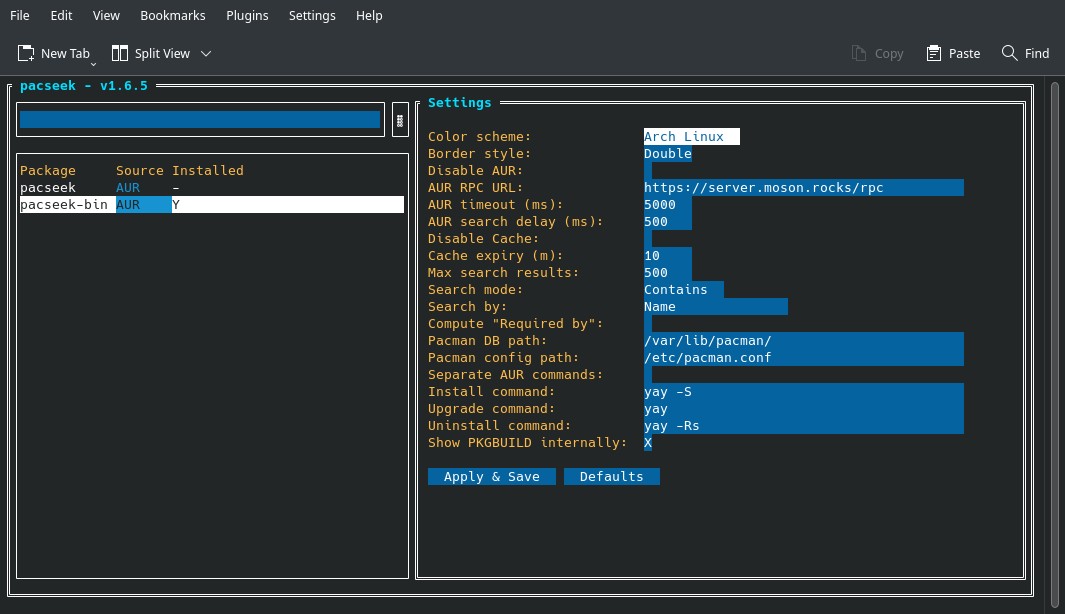Open the Bookmarks menu
Image resolution: width=1065 pixels, height=614 pixels.
coord(173,15)
